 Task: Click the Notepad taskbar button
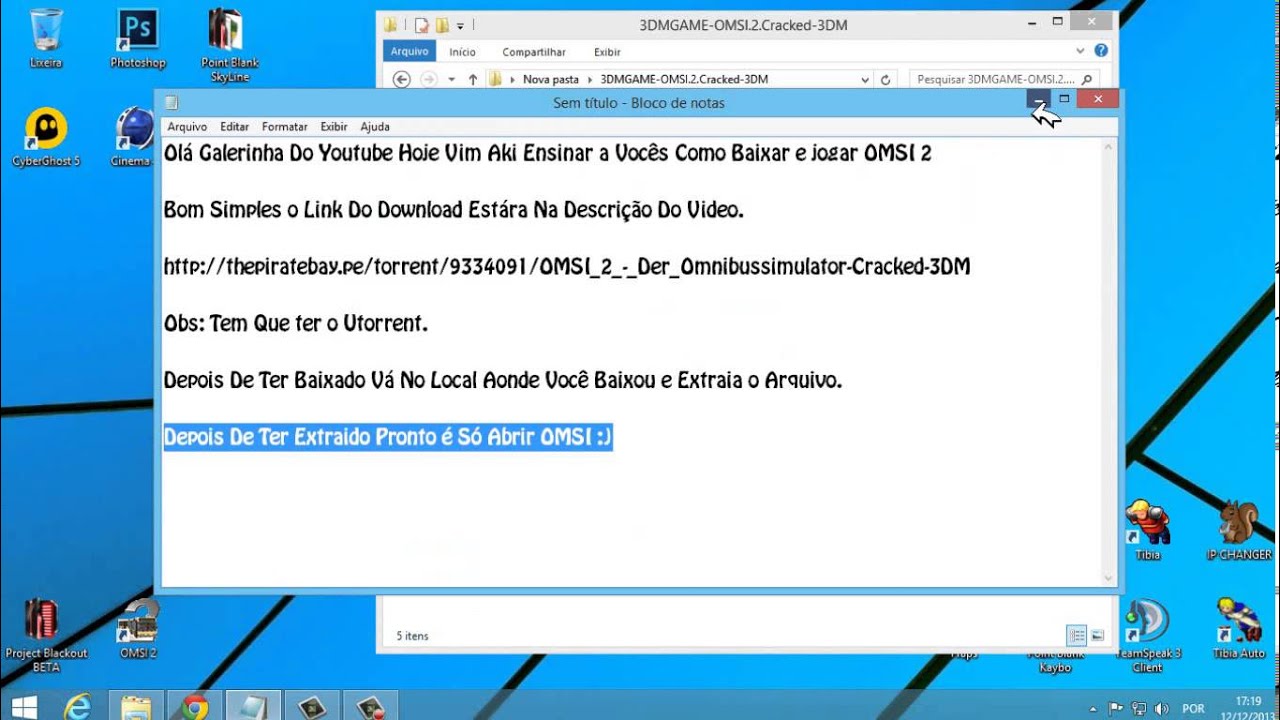coord(253,707)
